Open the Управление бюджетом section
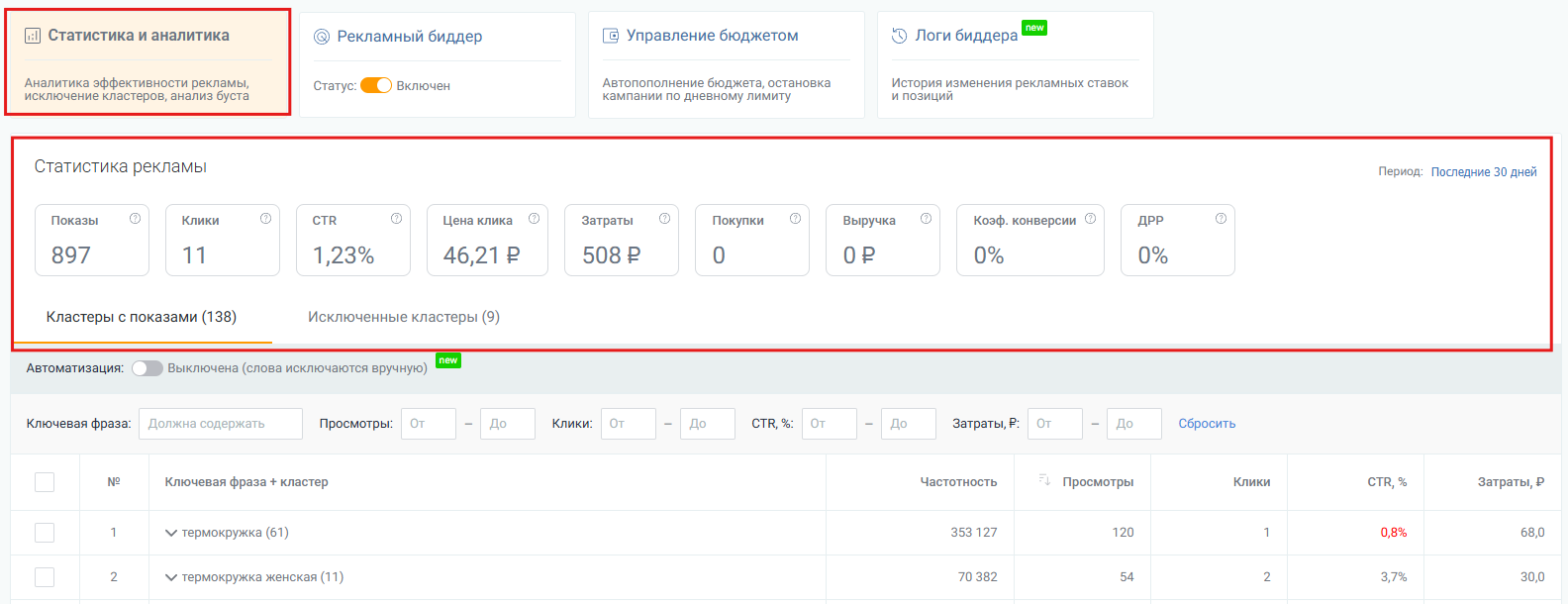 coord(712,36)
